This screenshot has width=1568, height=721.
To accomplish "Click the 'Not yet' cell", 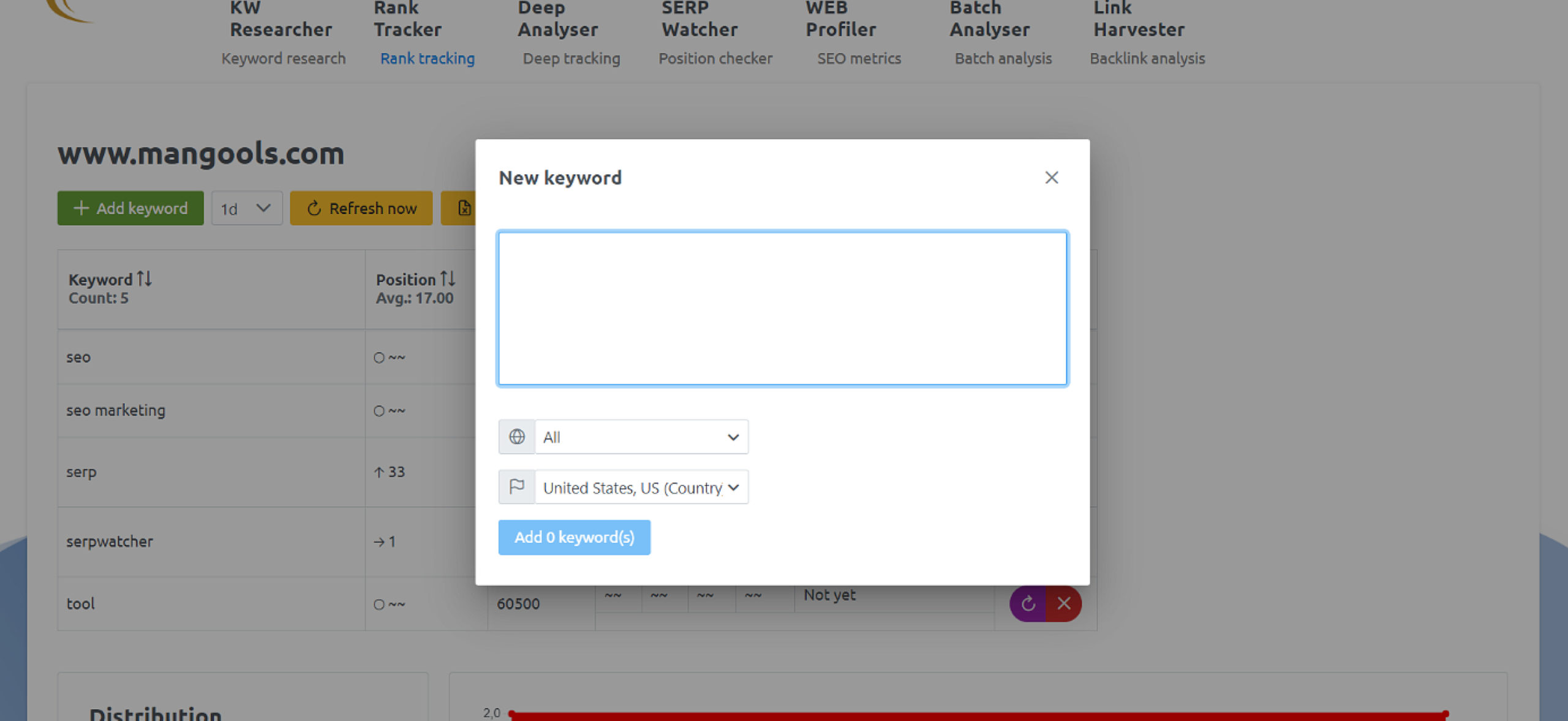I will click(x=829, y=595).
